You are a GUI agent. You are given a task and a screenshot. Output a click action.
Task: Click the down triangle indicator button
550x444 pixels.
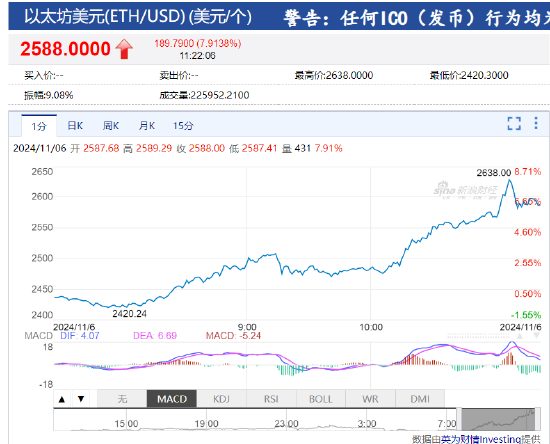click(x=81, y=399)
